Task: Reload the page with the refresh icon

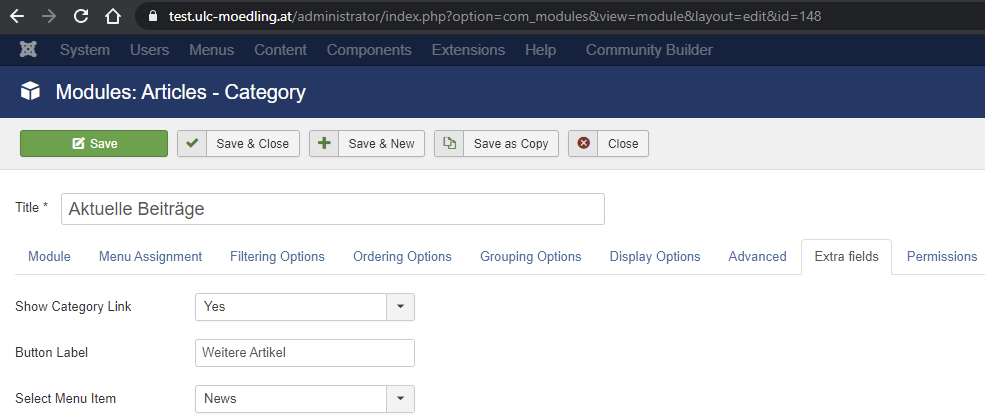Action: click(81, 17)
